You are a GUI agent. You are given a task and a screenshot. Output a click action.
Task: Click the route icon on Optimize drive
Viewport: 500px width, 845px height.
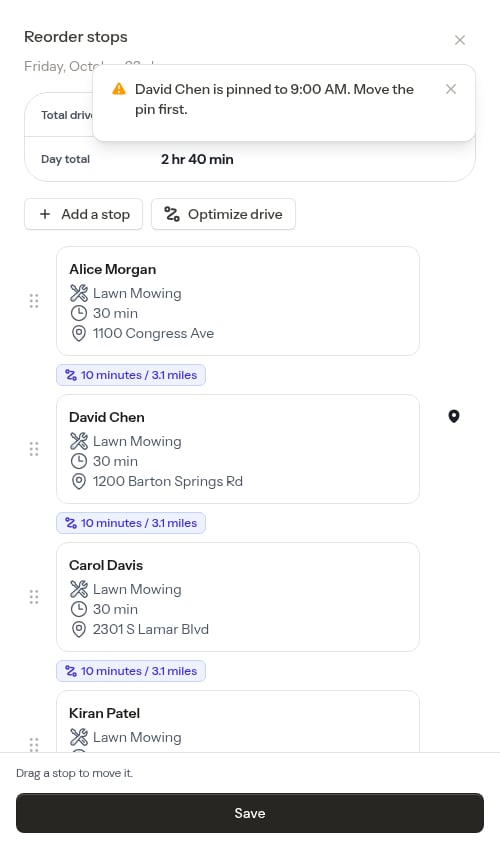click(x=172, y=214)
